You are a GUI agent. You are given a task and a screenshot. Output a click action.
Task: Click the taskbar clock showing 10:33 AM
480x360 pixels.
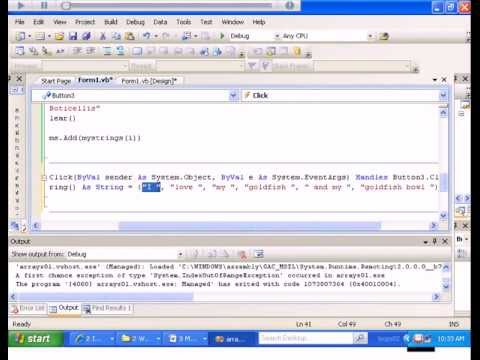[x=450, y=339]
